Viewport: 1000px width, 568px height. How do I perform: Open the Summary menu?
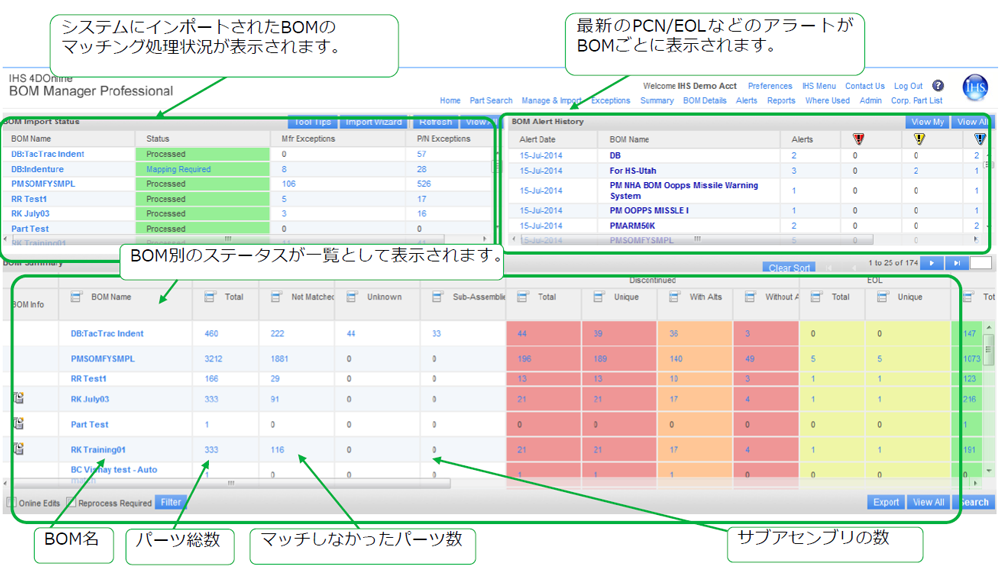pos(657,101)
